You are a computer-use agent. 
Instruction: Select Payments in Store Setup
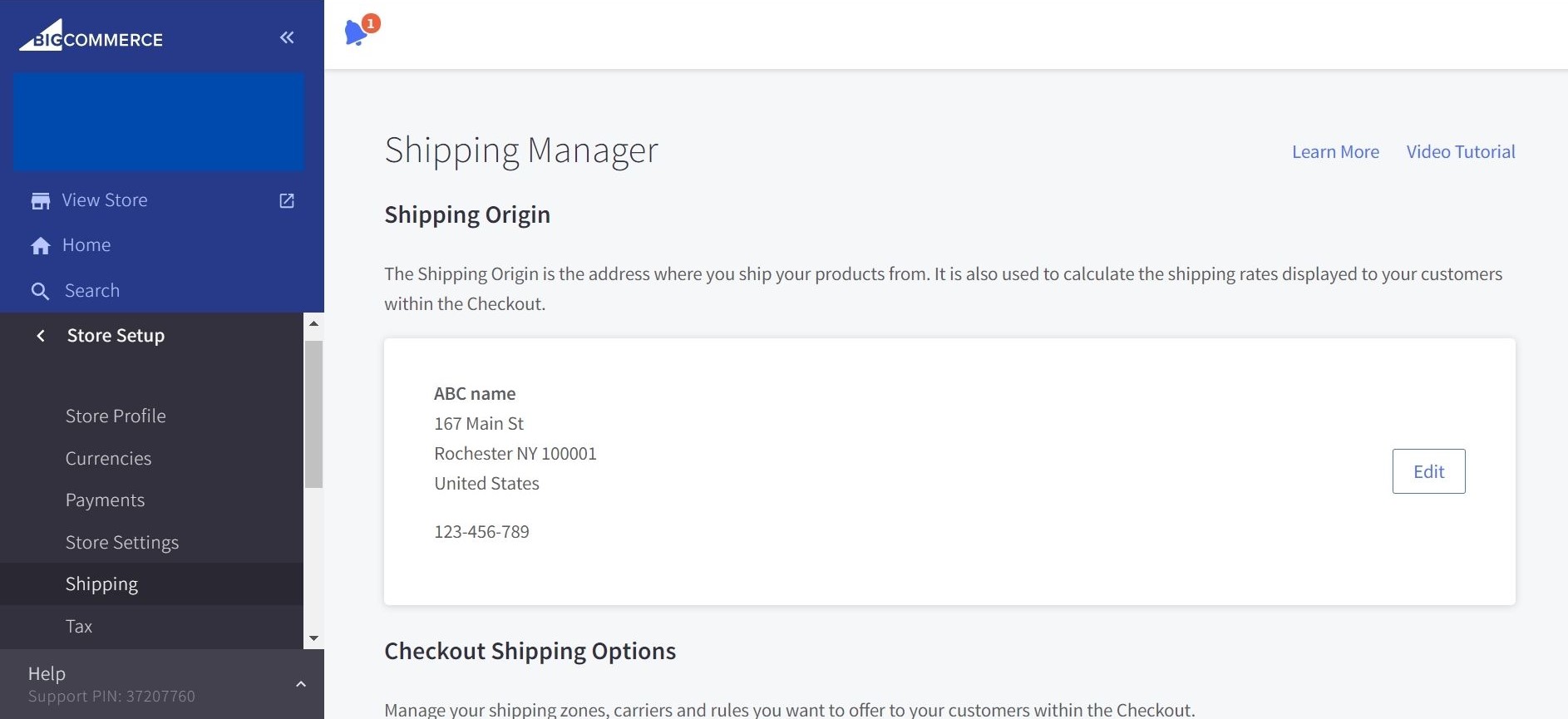(105, 500)
